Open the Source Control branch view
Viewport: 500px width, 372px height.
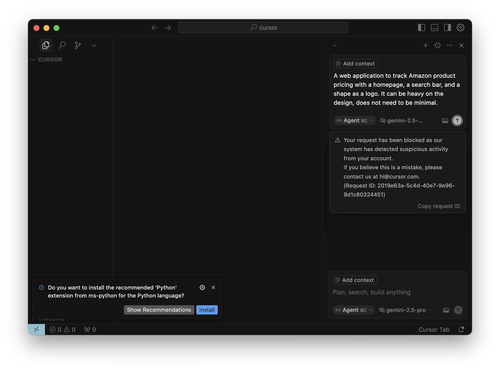78,45
